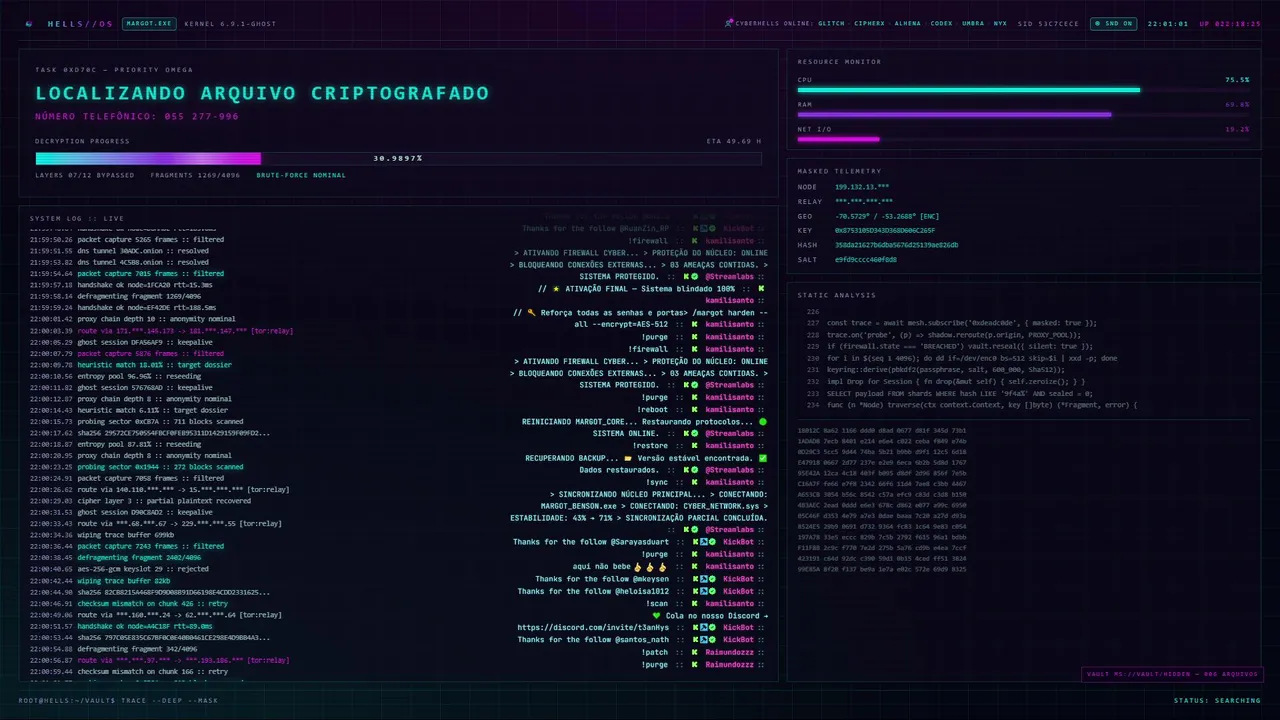
Task: Click kamilisanto username beside !reboot
Action: tap(730, 409)
